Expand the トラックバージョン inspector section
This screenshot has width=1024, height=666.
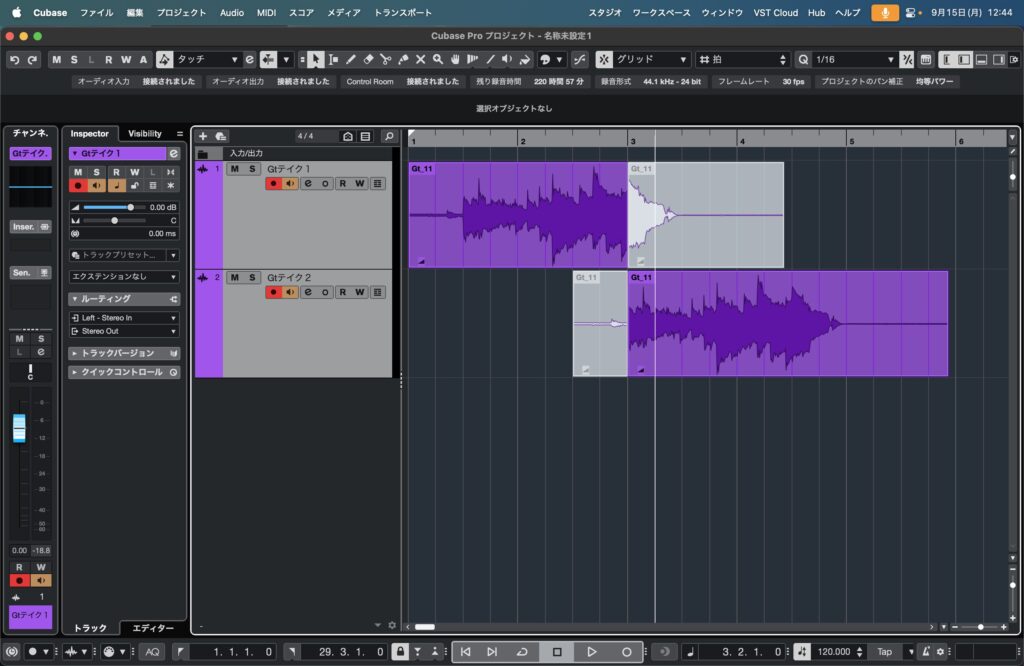[x=118, y=353]
